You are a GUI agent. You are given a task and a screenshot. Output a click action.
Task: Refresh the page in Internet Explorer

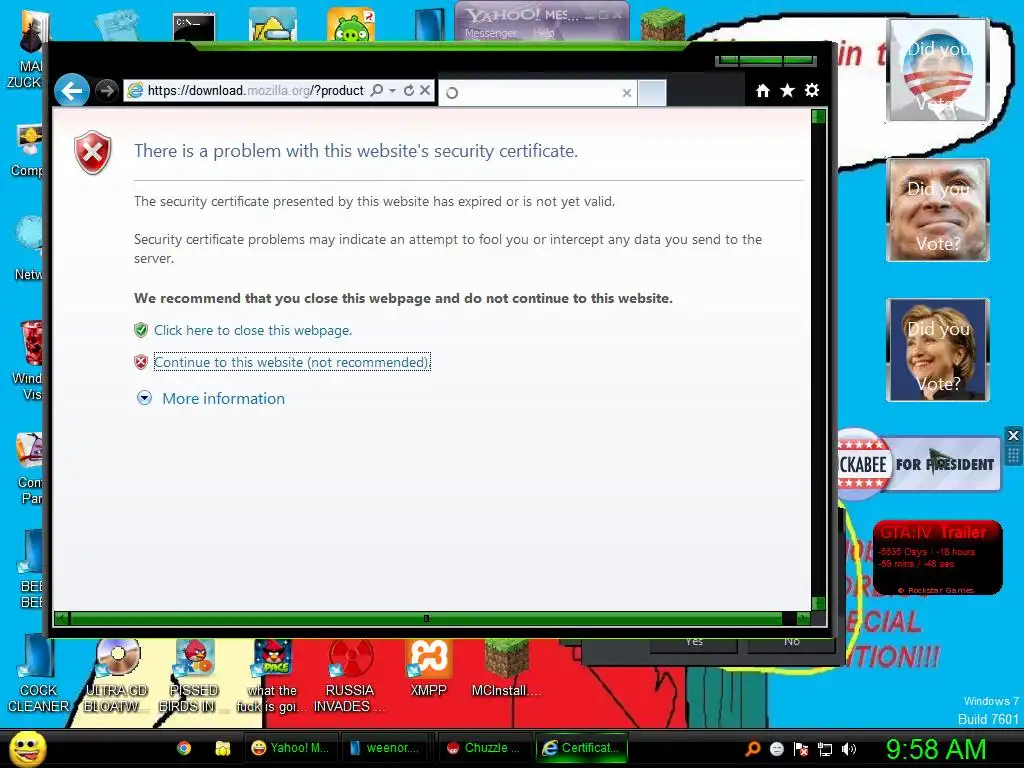(x=409, y=90)
